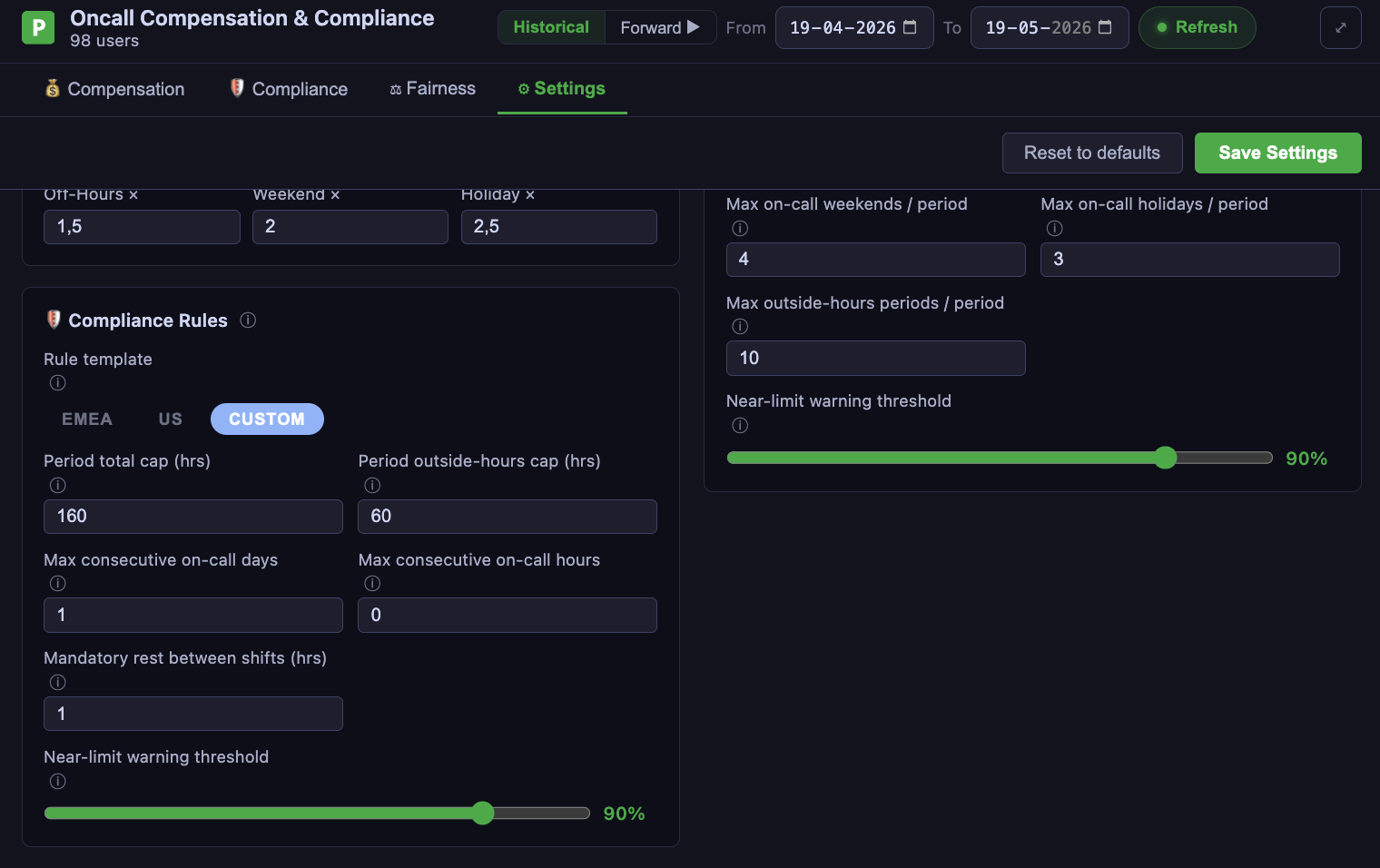
Task: Select the CUSTOM rule template
Action: click(267, 419)
